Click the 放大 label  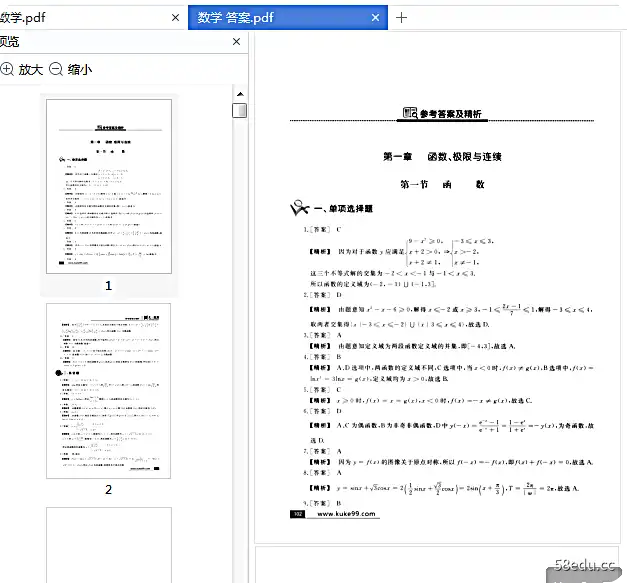[30, 70]
